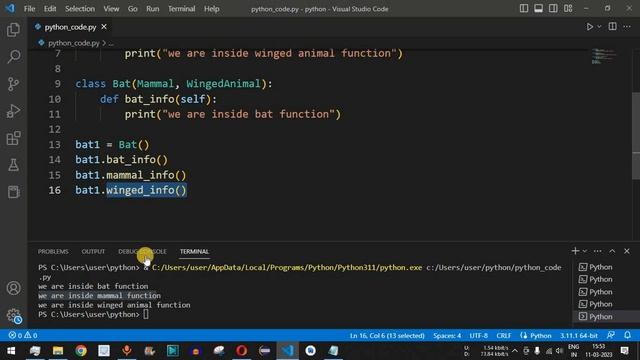Toggle the secondary side bar layout

(x=553, y=9)
